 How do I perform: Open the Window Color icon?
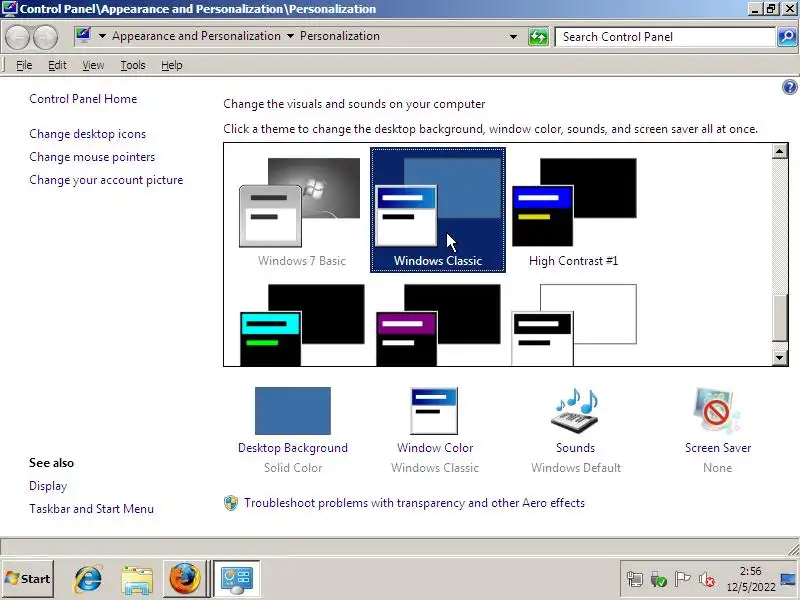point(434,411)
